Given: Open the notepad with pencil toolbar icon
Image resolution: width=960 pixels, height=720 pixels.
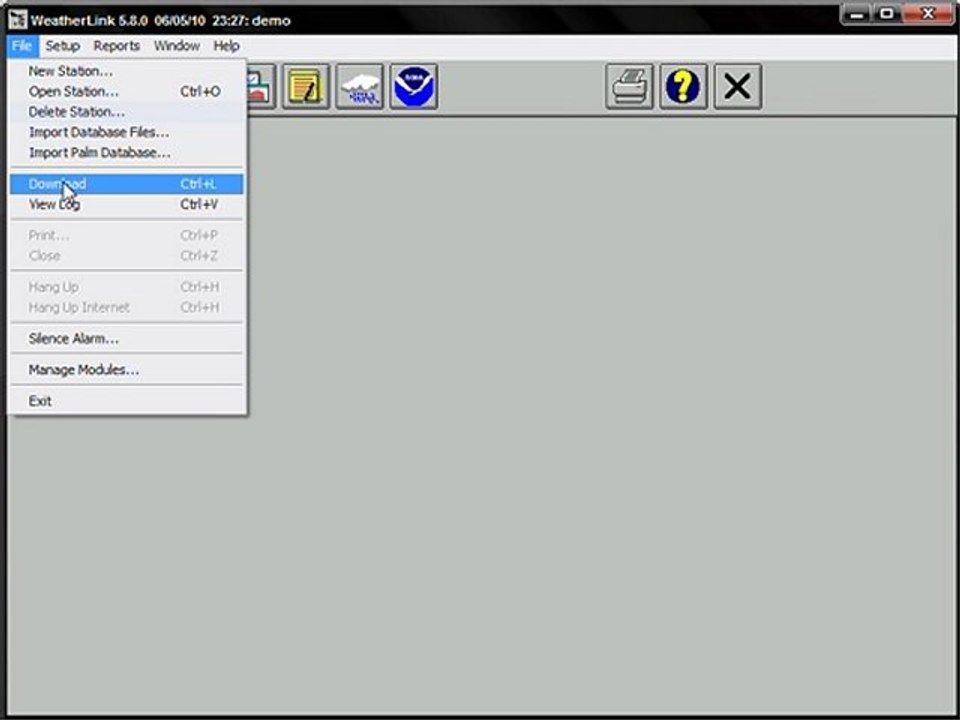Looking at the screenshot, I should (x=306, y=86).
